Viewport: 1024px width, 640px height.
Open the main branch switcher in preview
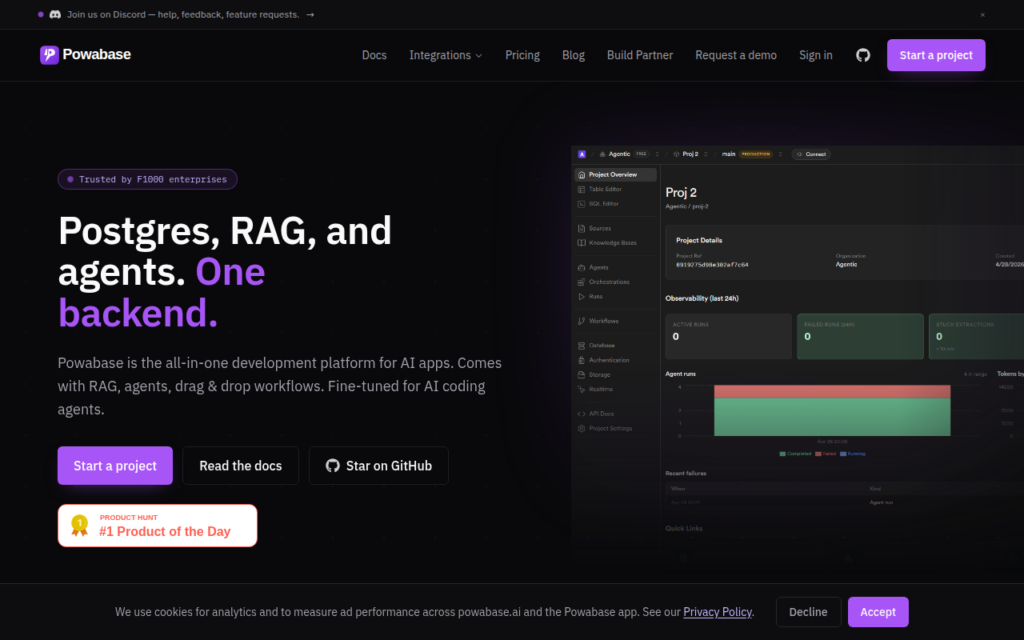tap(780, 154)
